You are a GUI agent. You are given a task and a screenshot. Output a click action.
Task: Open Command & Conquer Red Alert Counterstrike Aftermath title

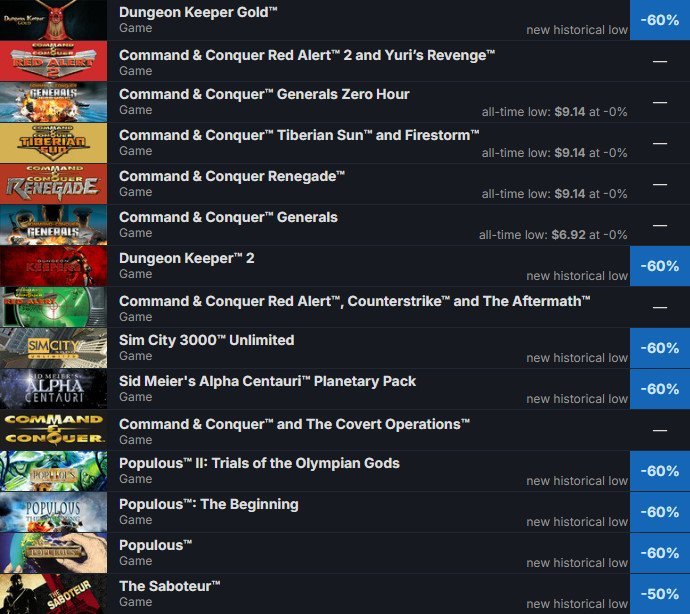click(x=354, y=301)
